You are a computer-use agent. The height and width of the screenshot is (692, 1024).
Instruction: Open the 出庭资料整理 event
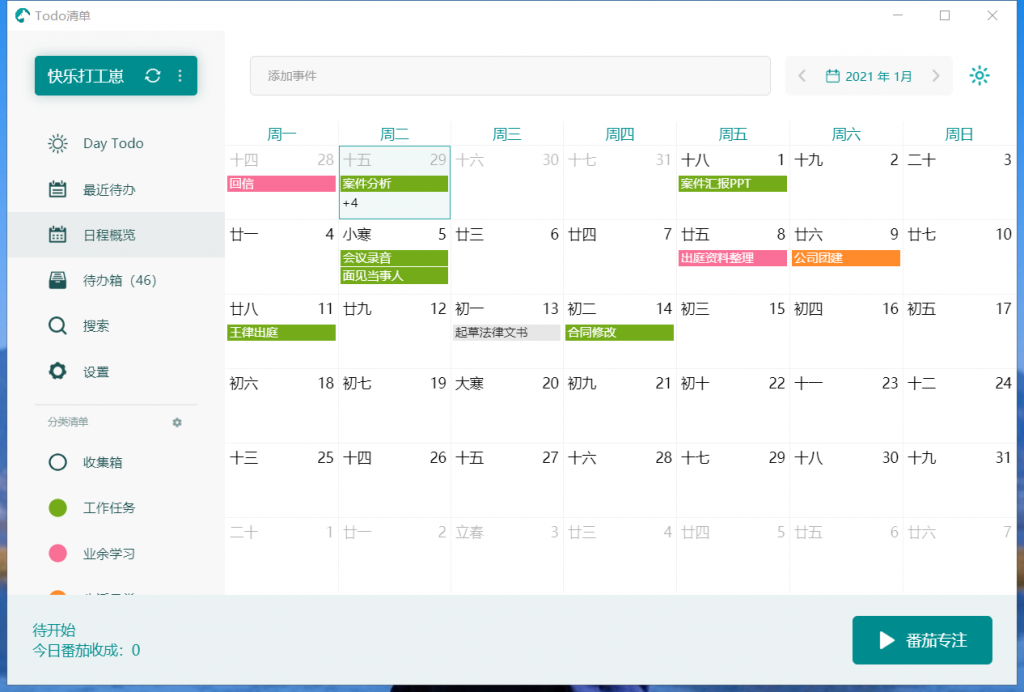[733, 258]
